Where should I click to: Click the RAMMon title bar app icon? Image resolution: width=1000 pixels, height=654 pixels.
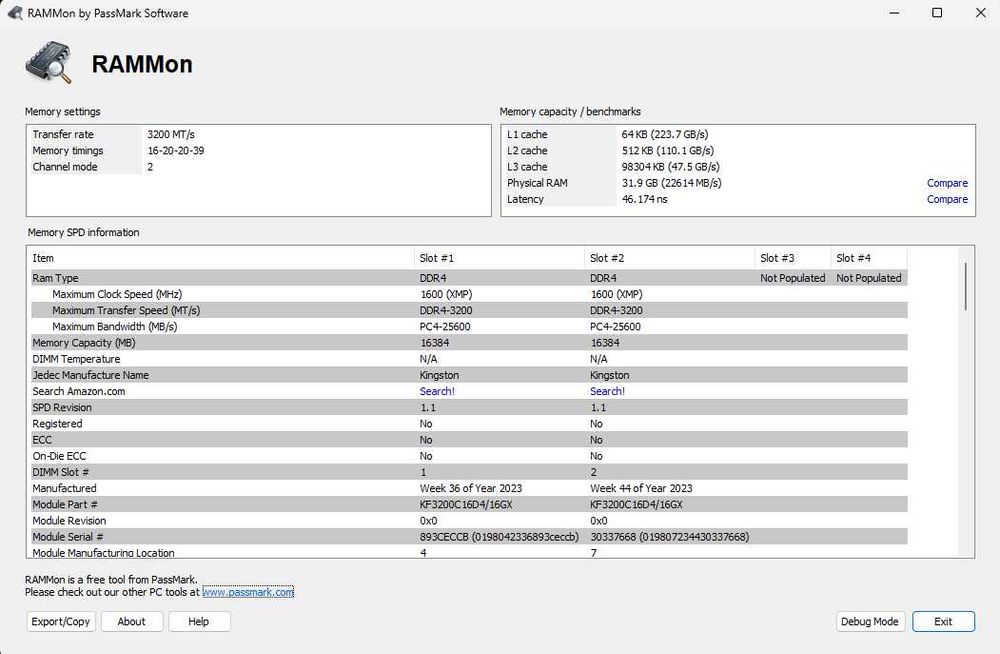point(15,13)
